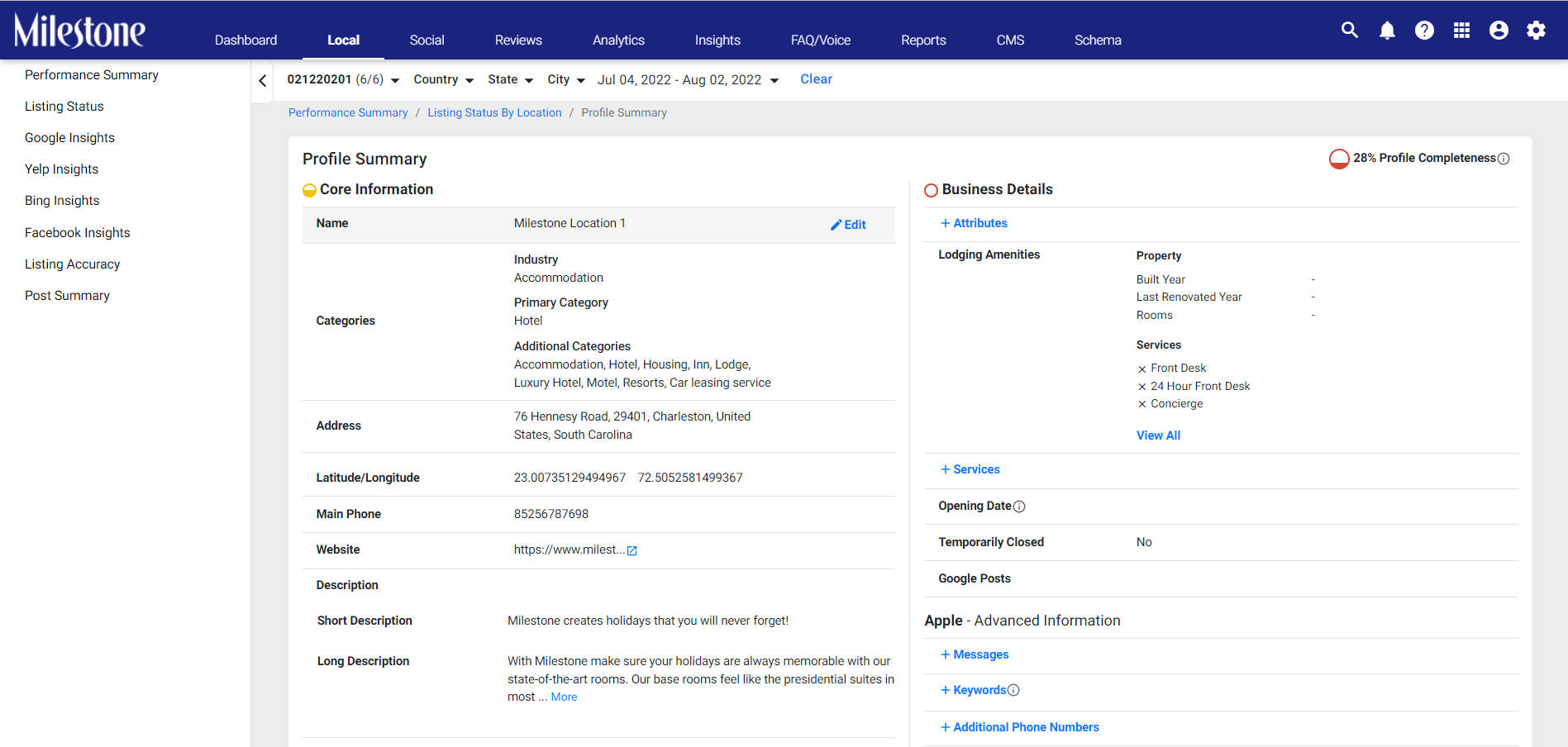
Task: Expand Additional Phone Numbers section
Action: 1020,727
